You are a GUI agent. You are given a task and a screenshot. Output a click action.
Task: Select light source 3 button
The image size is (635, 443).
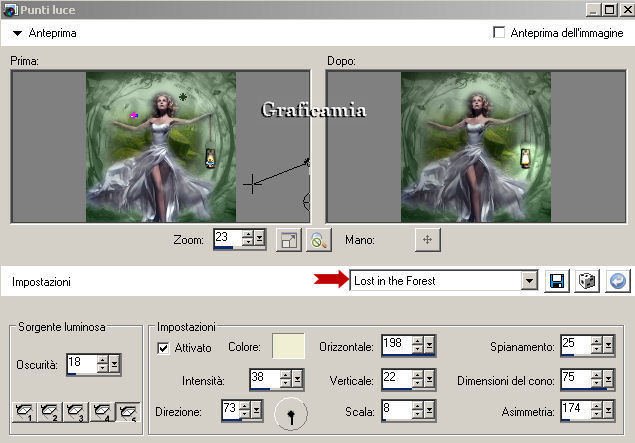pos(76,412)
